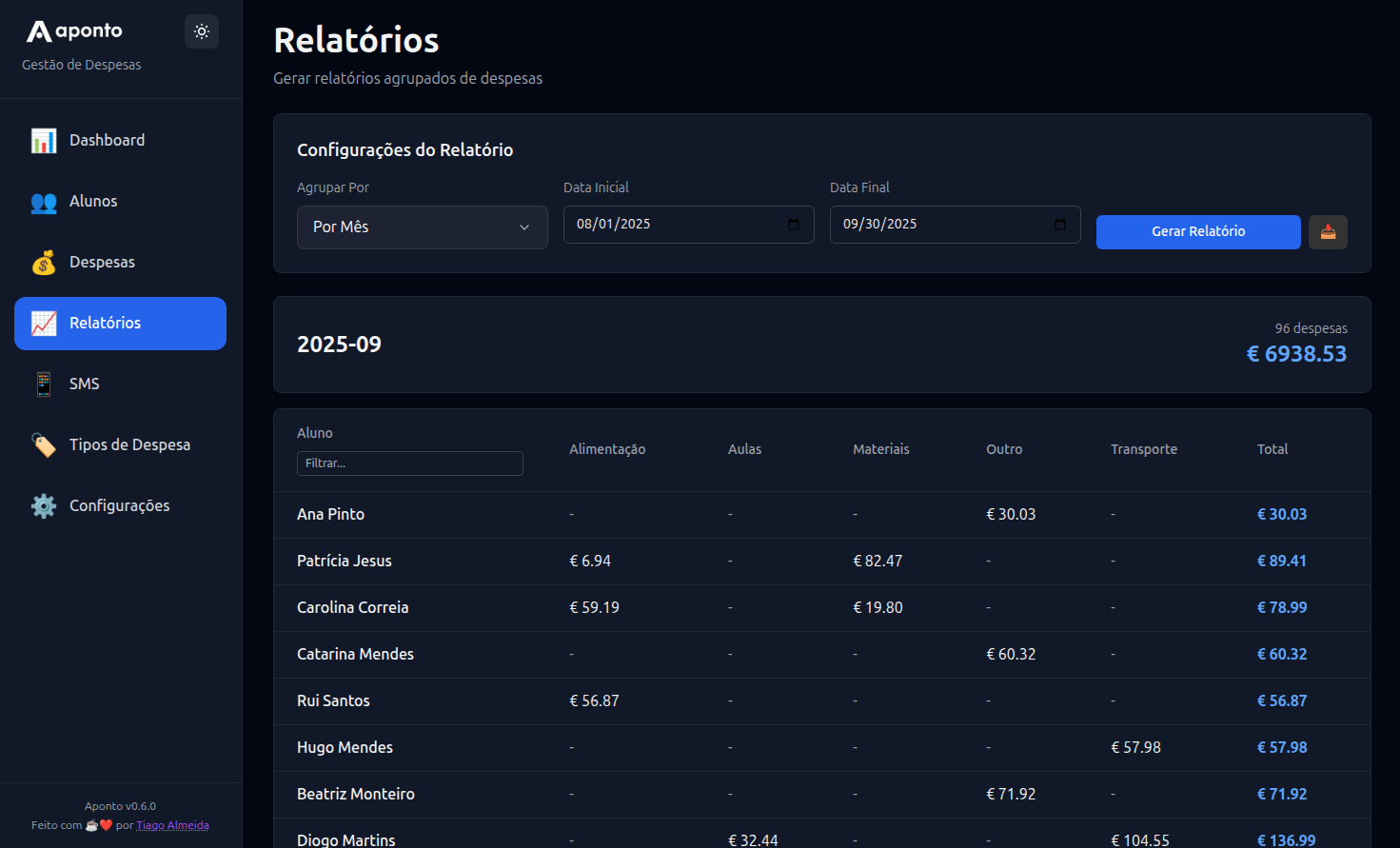Screen dimensions: 1400x848
Task: Click the export download icon button
Action: point(1328,232)
